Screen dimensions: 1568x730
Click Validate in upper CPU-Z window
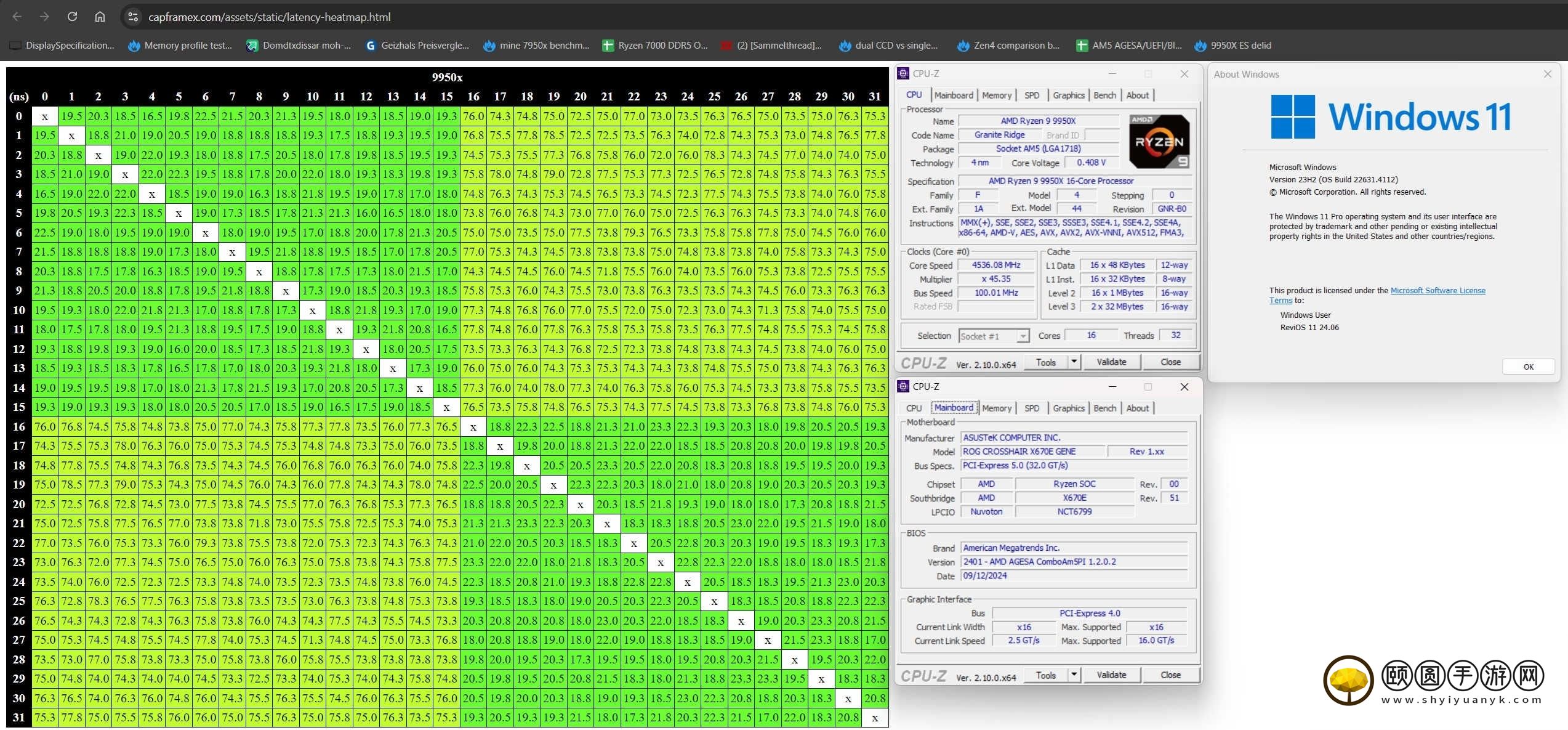coord(1111,362)
